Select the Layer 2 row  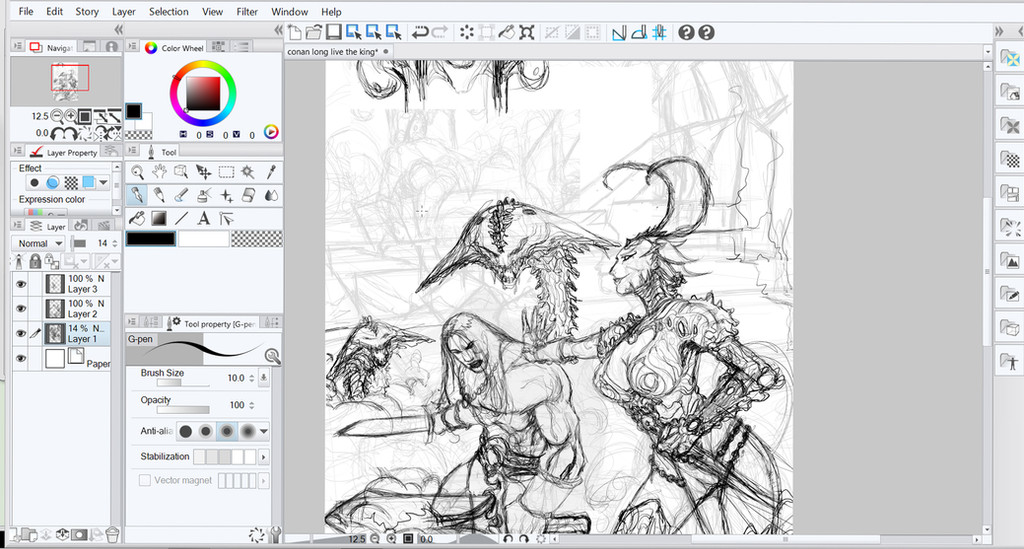click(70, 308)
